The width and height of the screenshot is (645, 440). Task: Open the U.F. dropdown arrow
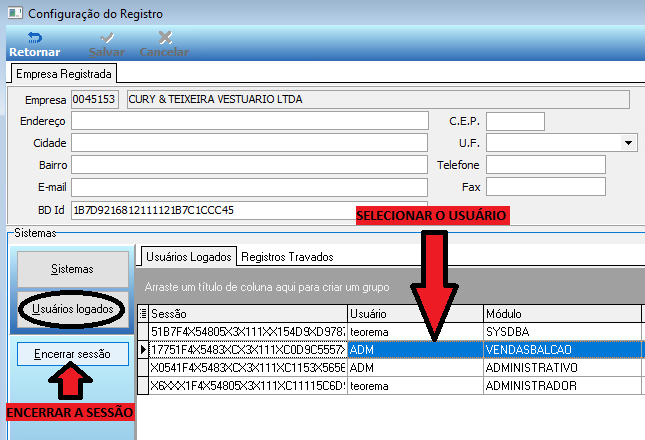click(x=628, y=143)
